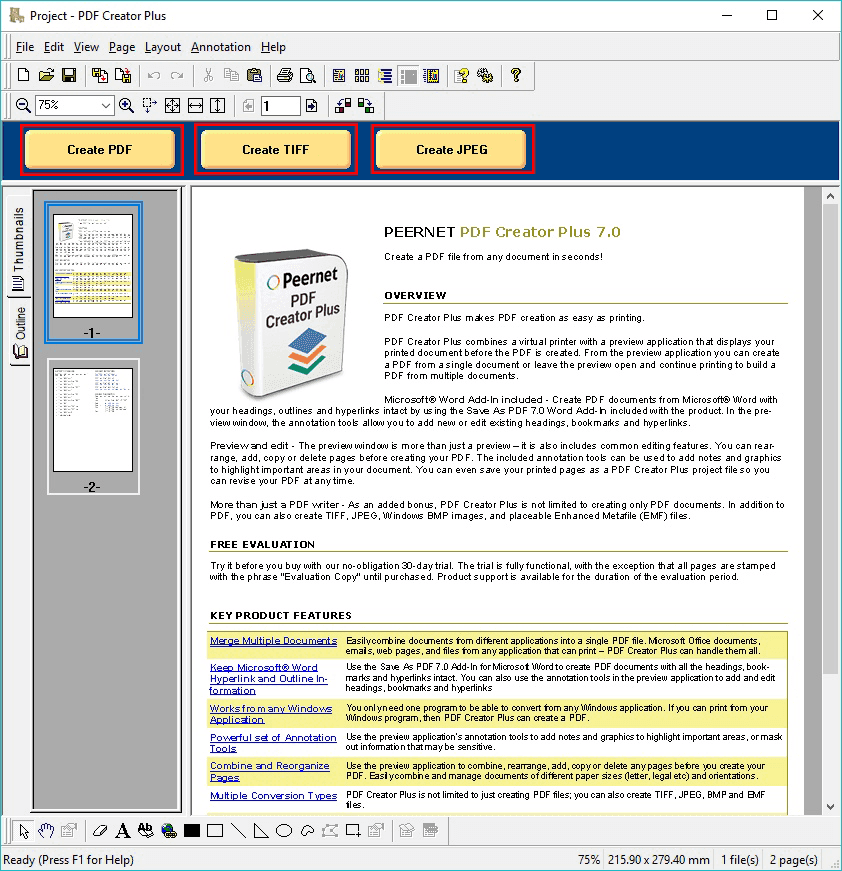Open the Annotation menu
This screenshot has height=871, width=842.
click(x=220, y=47)
